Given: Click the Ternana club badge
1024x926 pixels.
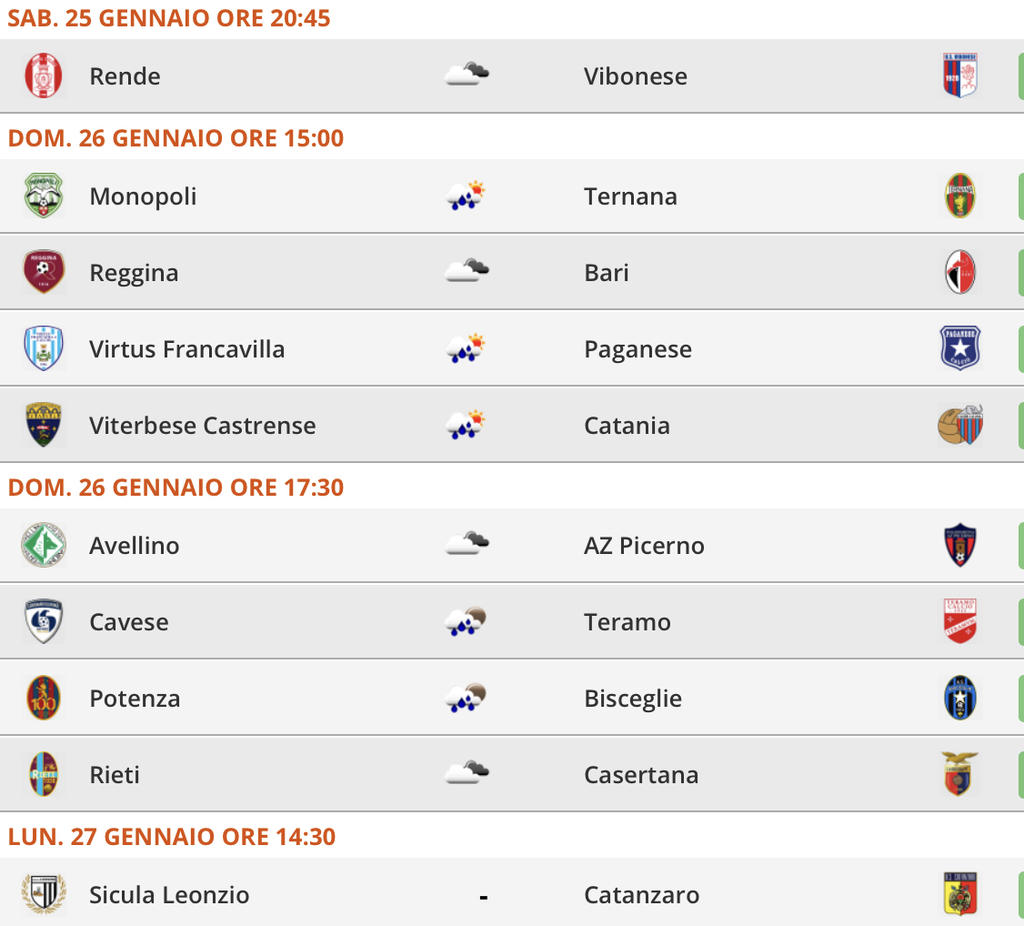Looking at the screenshot, I should click(x=960, y=196).
